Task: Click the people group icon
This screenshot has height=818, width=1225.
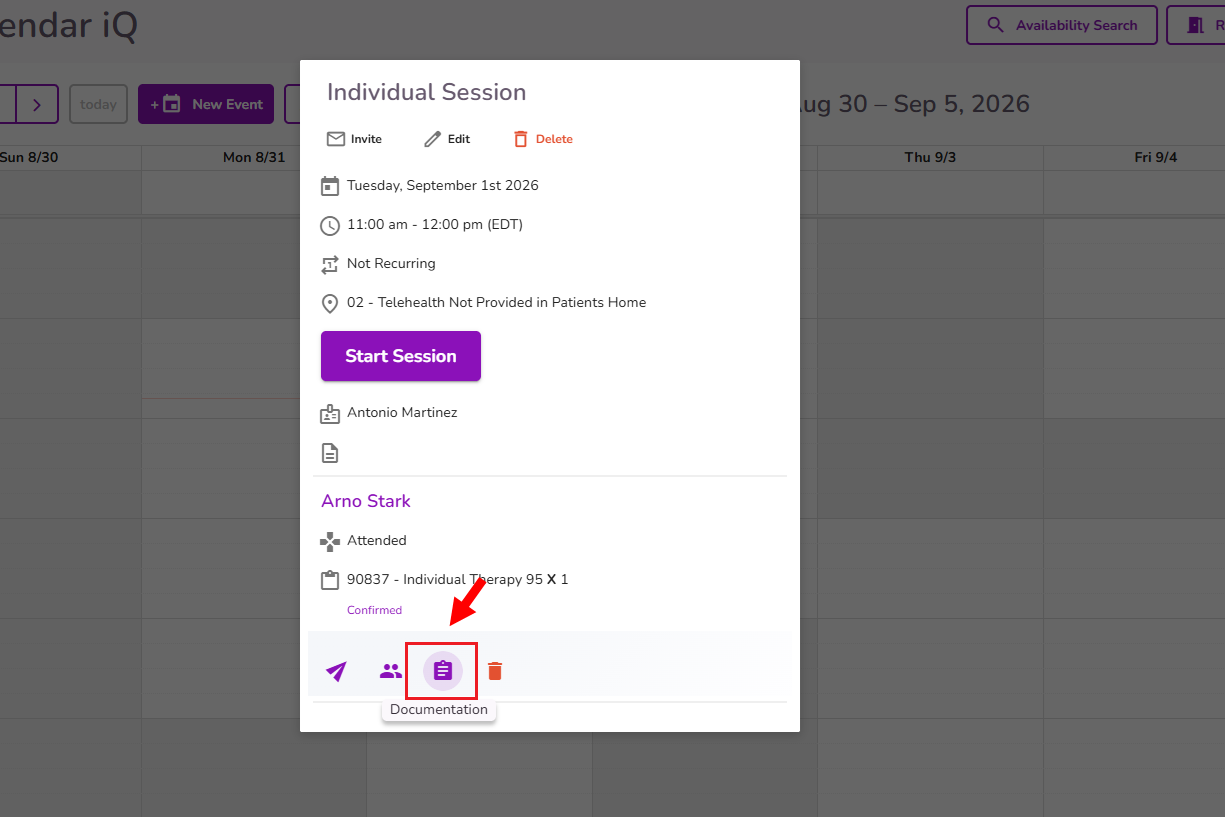Action: [390, 671]
